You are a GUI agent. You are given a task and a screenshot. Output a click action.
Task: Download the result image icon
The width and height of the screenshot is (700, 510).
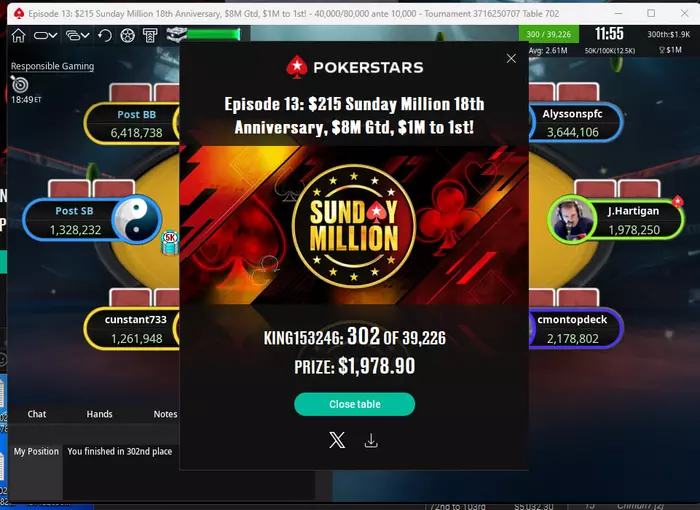click(x=371, y=440)
